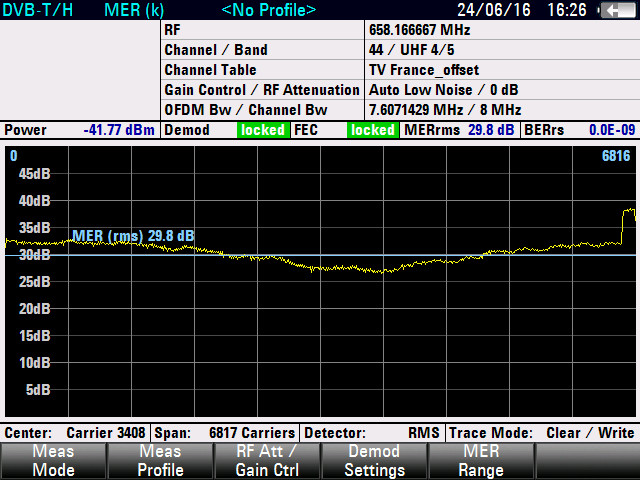Click the date 24/06/16
Screen dimensions: 640x480
coord(494,10)
